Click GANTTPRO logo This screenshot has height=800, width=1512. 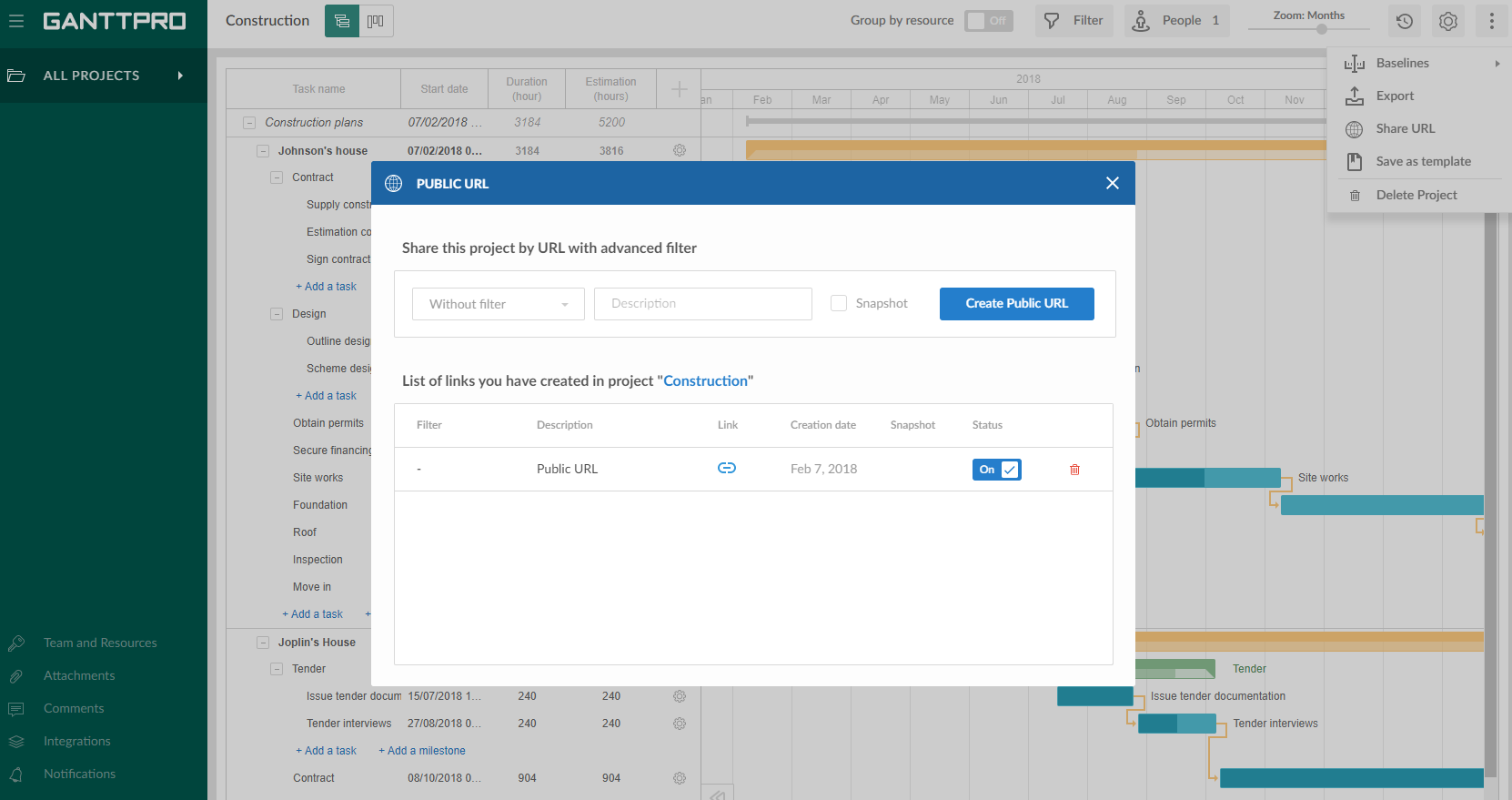click(x=115, y=21)
